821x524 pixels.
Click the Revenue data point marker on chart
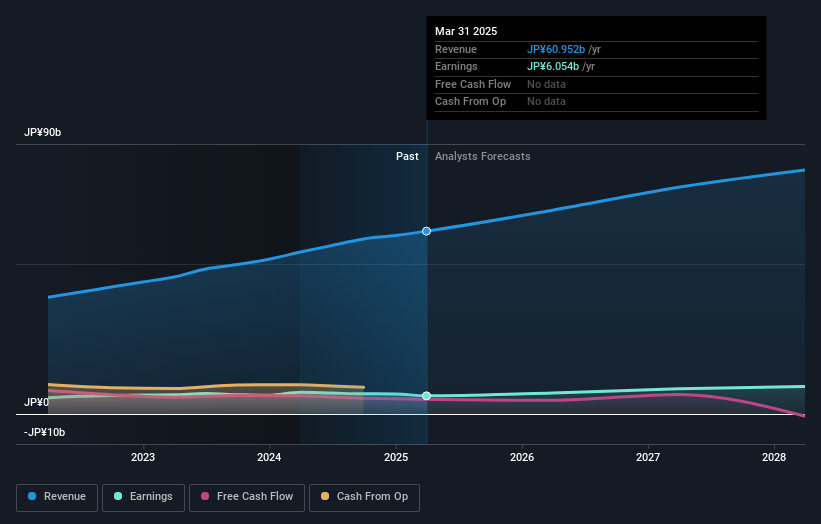(427, 231)
